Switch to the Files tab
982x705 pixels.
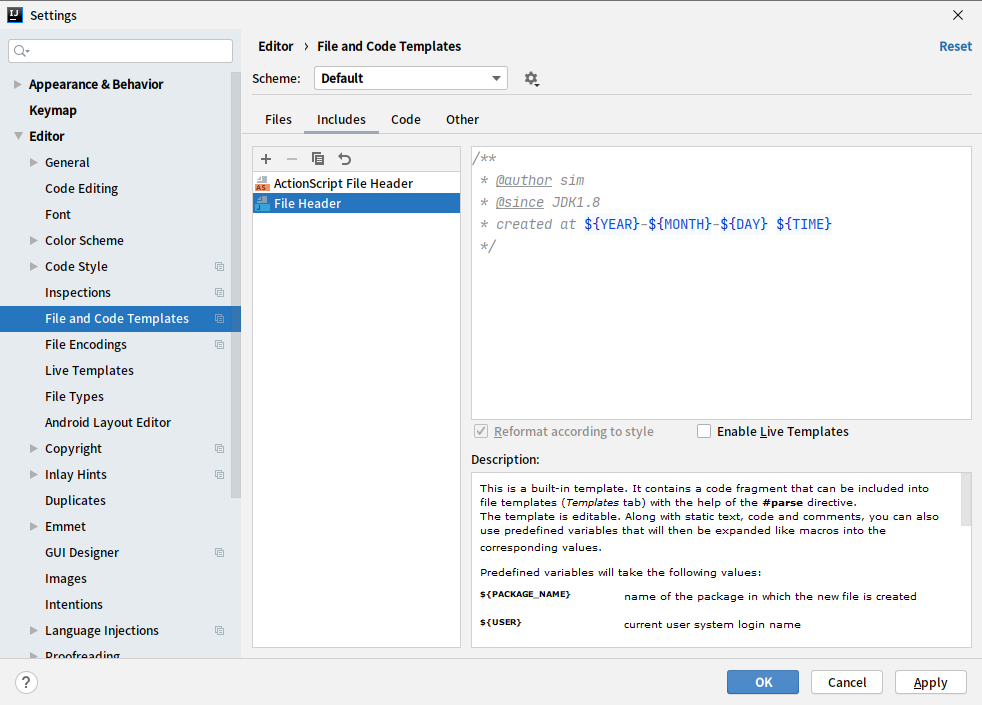pyautogui.click(x=278, y=120)
